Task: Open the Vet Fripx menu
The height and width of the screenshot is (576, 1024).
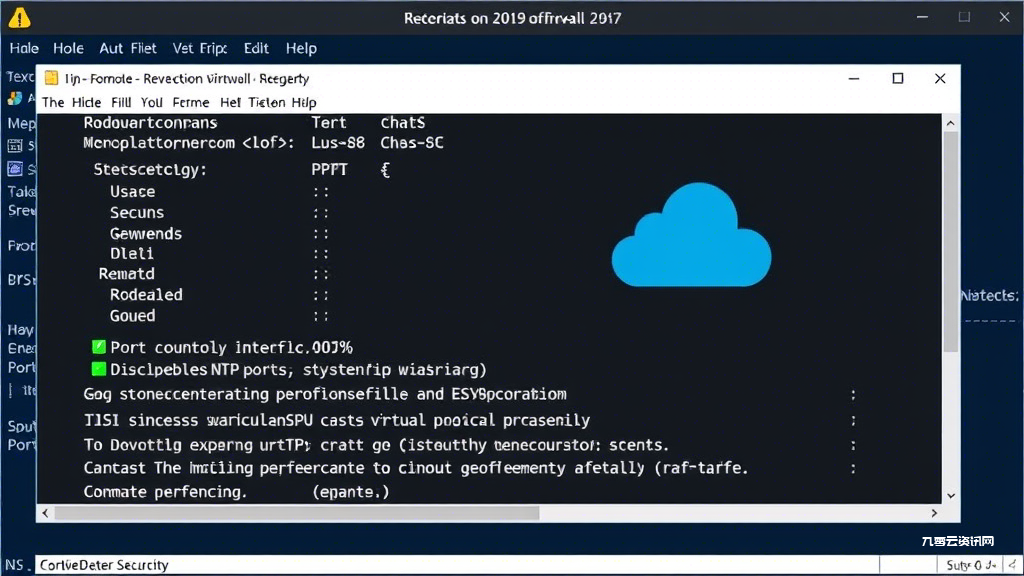Action: coord(200,48)
